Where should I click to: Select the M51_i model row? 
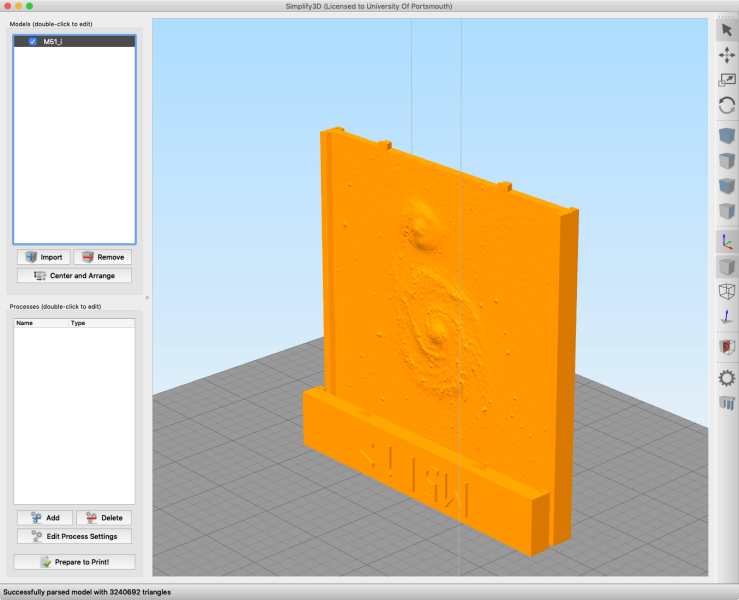pyautogui.click(x=74, y=41)
